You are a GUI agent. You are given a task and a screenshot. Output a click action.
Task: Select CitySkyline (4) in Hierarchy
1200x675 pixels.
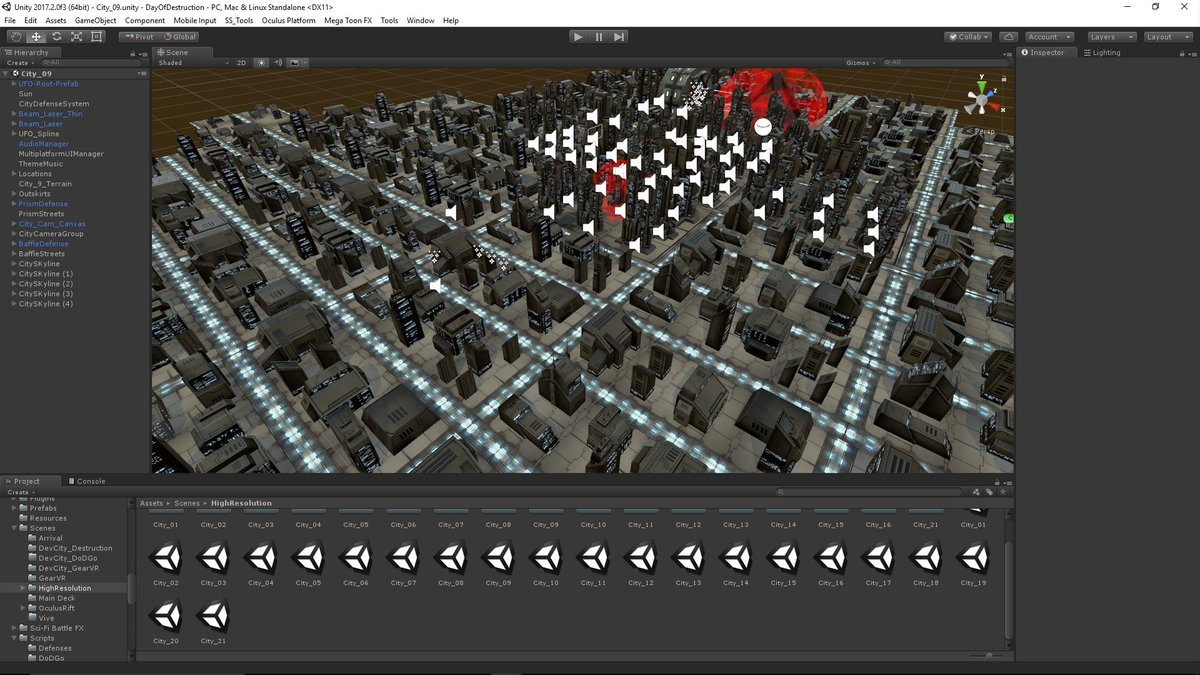coord(46,304)
